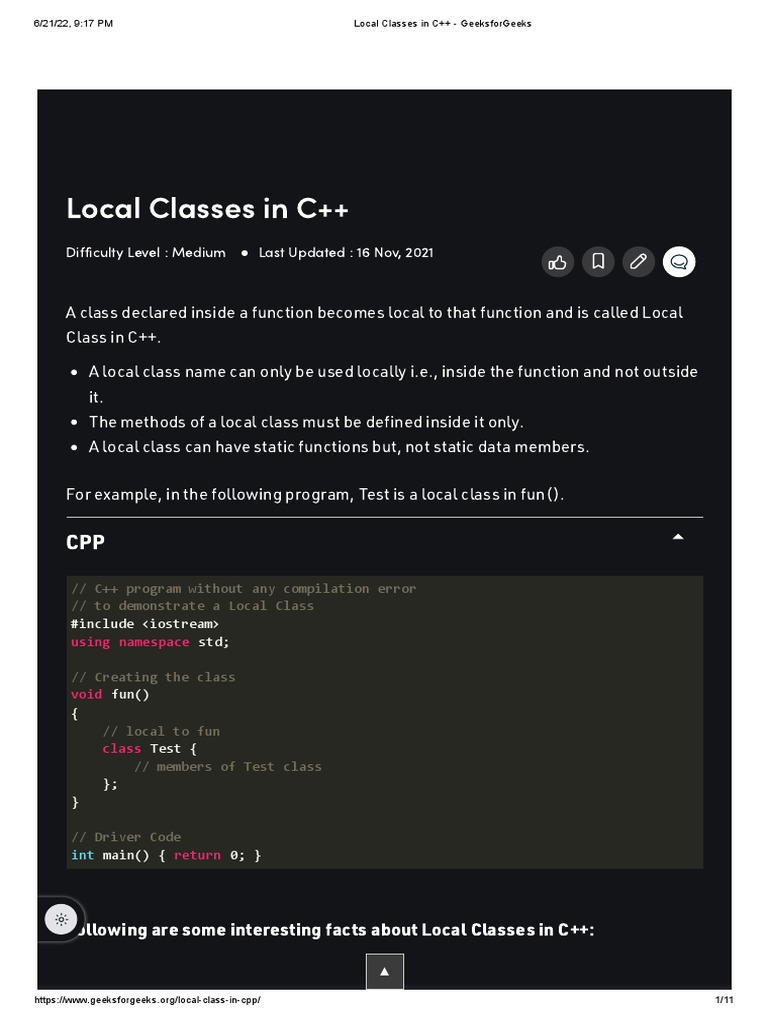768x1024 pixels.
Task: Click the '#include <iostream>' code line
Action: point(144,623)
